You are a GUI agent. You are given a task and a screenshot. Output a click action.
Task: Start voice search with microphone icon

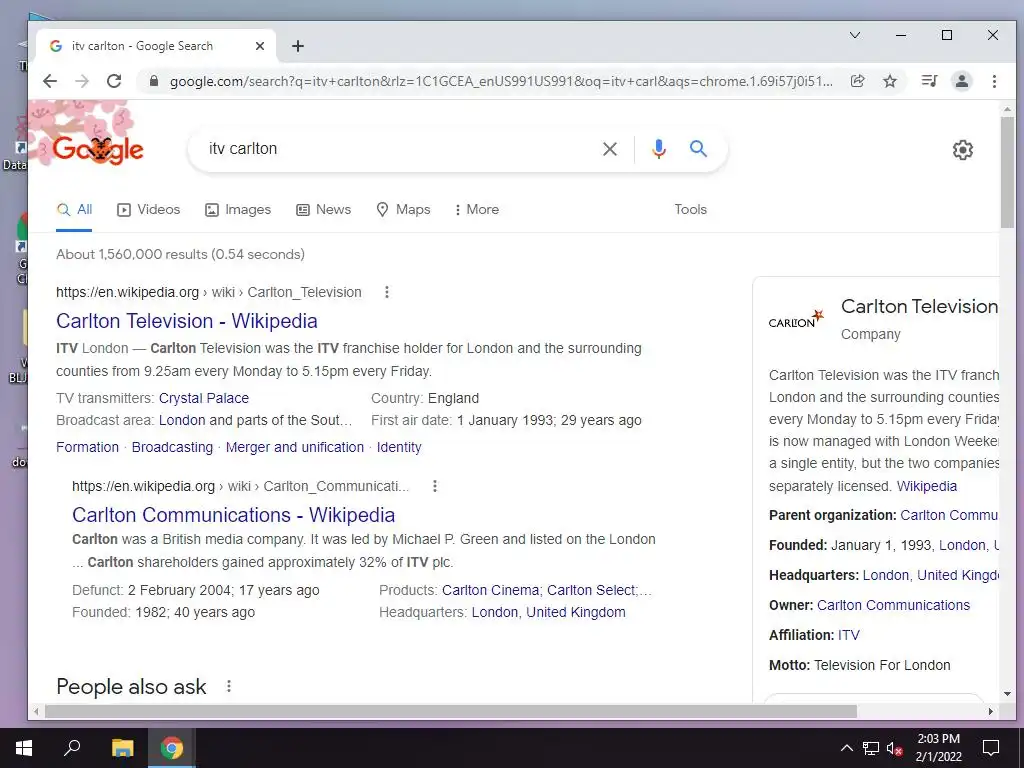click(659, 149)
